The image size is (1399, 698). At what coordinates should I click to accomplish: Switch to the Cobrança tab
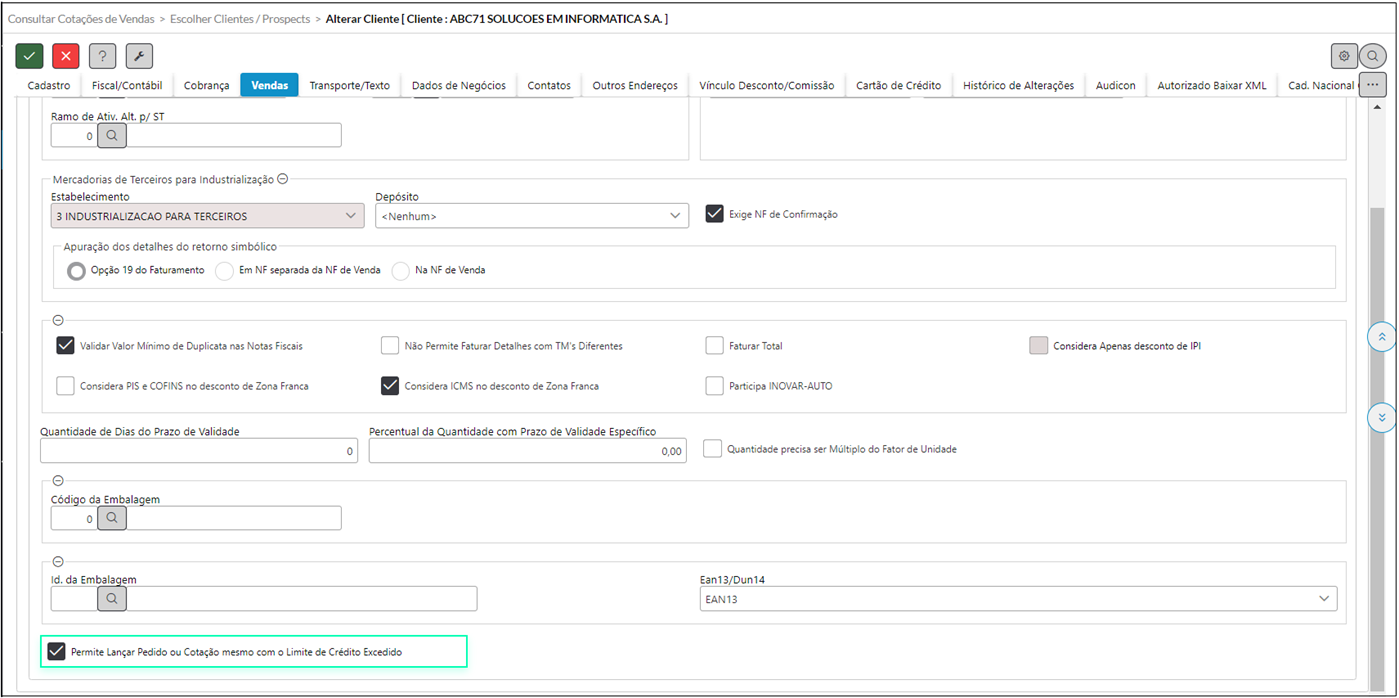tap(206, 86)
